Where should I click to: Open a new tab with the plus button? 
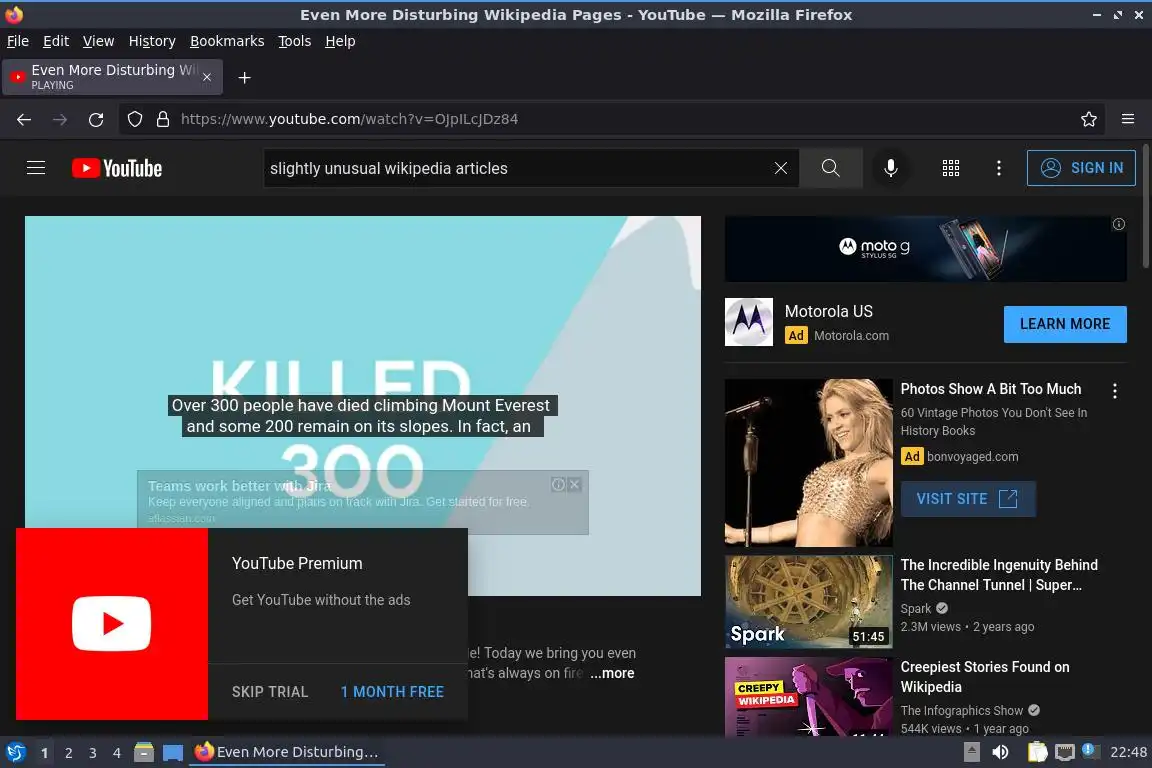245,77
